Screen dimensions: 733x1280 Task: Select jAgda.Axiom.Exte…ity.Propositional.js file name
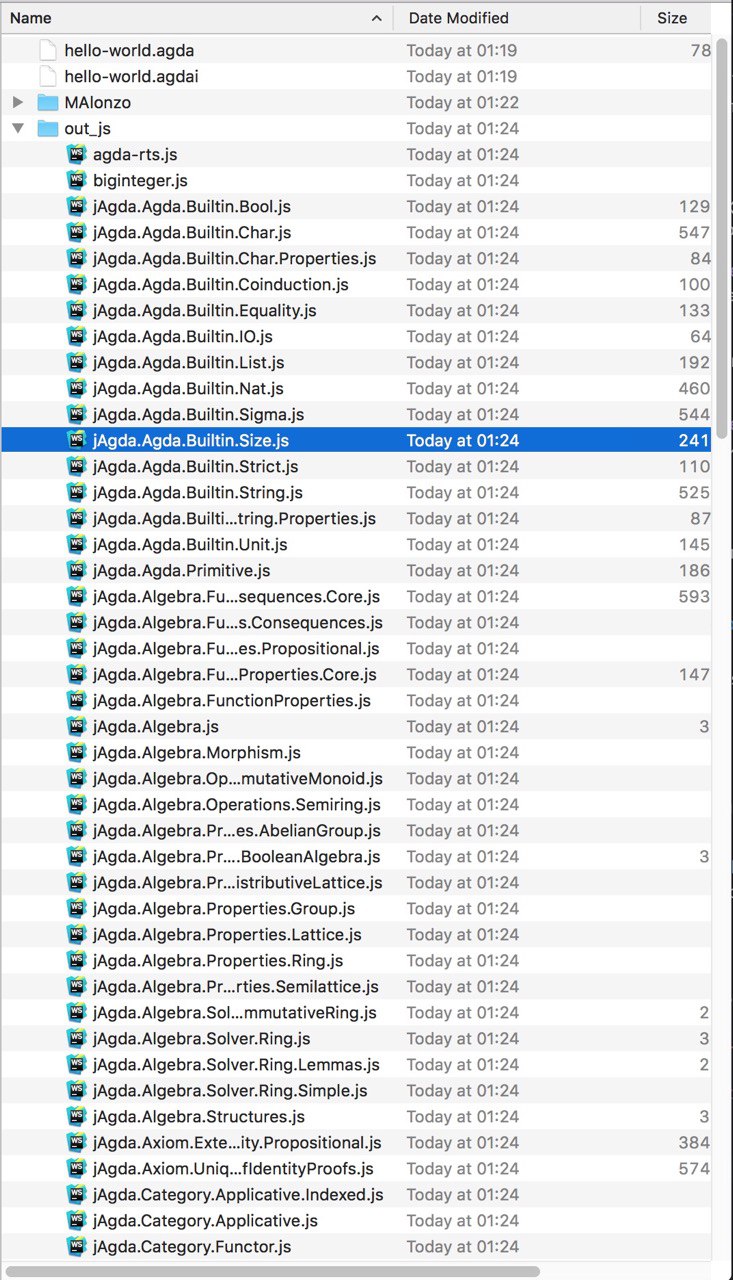(x=236, y=1142)
